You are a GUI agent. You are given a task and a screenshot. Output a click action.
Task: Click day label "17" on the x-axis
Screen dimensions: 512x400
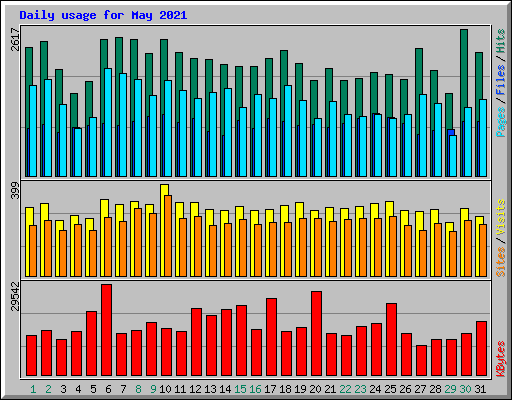click(x=270, y=389)
